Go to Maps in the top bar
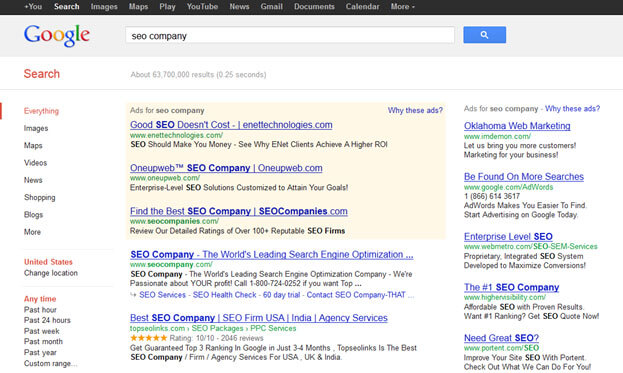 pyautogui.click(x=138, y=7)
